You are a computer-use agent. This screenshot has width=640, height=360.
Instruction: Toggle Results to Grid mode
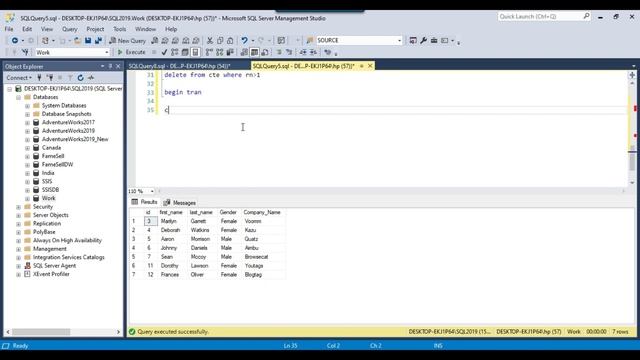[x=254, y=52]
